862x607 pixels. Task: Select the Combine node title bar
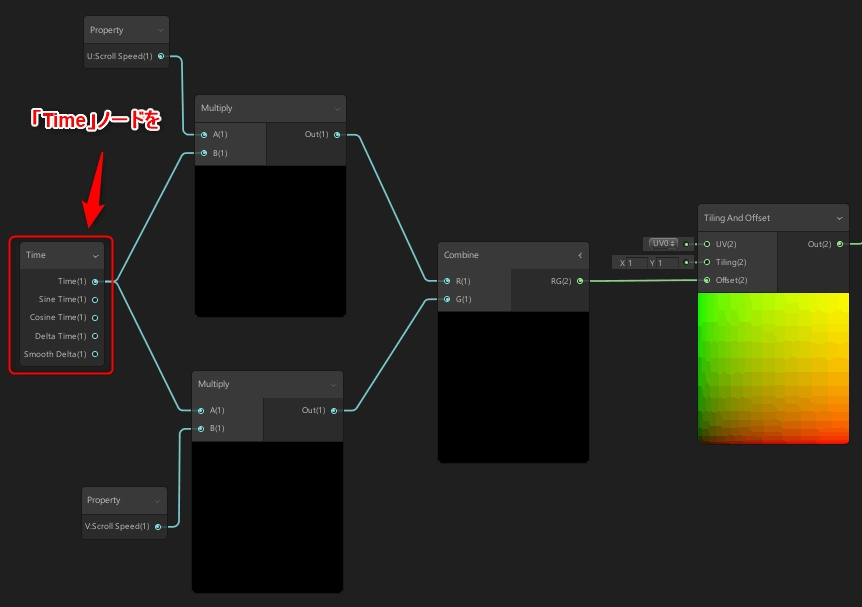click(x=513, y=255)
